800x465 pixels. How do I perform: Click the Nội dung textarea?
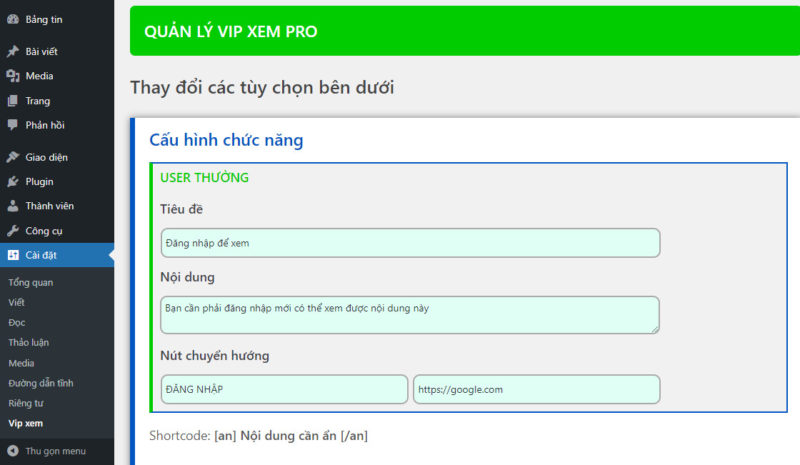pos(410,315)
